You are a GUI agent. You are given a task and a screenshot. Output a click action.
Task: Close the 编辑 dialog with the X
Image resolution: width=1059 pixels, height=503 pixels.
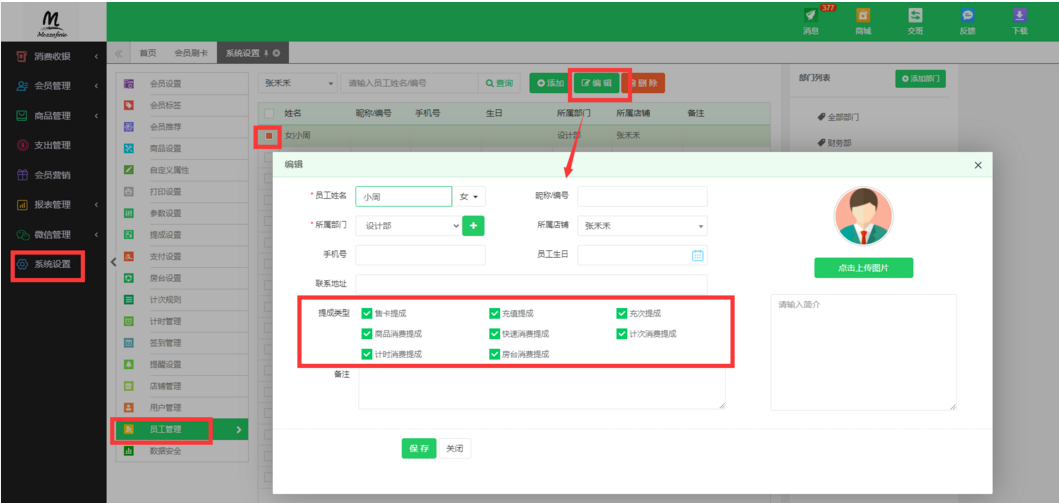[x=977, y=164]
